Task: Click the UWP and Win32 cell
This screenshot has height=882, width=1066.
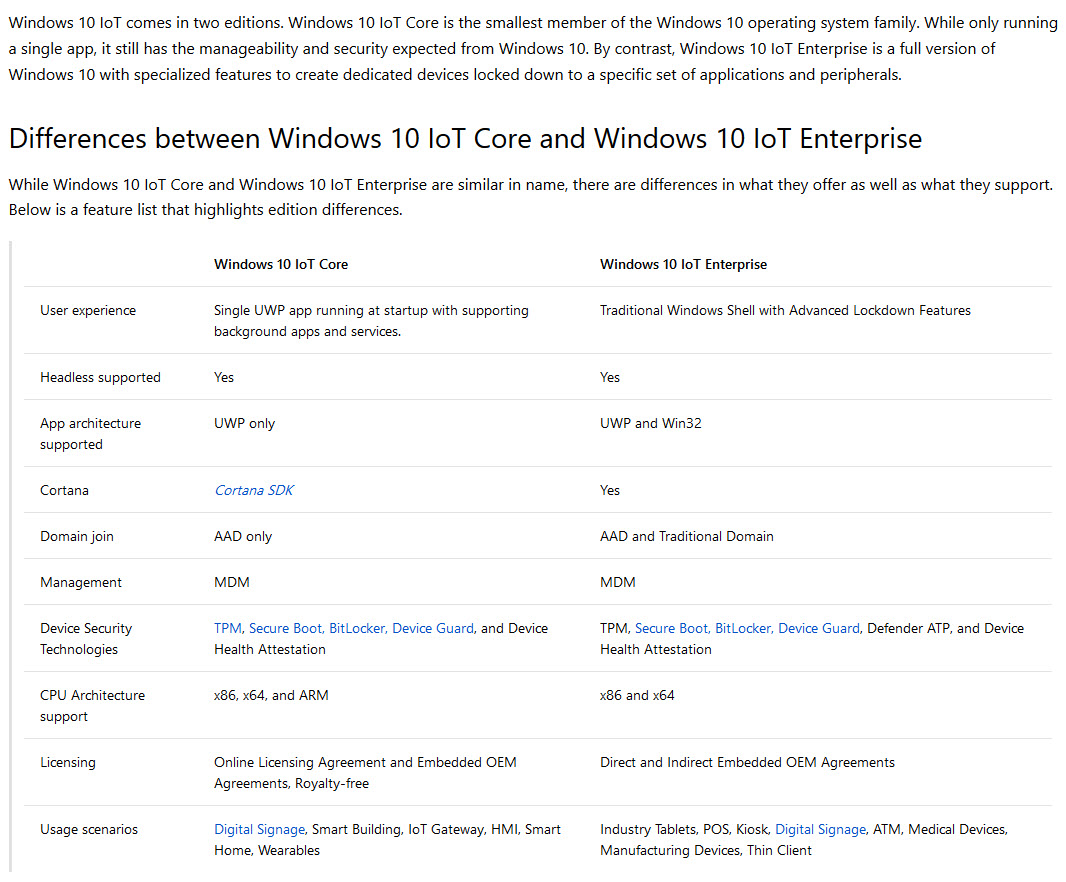Action: (x=651, y=424)
